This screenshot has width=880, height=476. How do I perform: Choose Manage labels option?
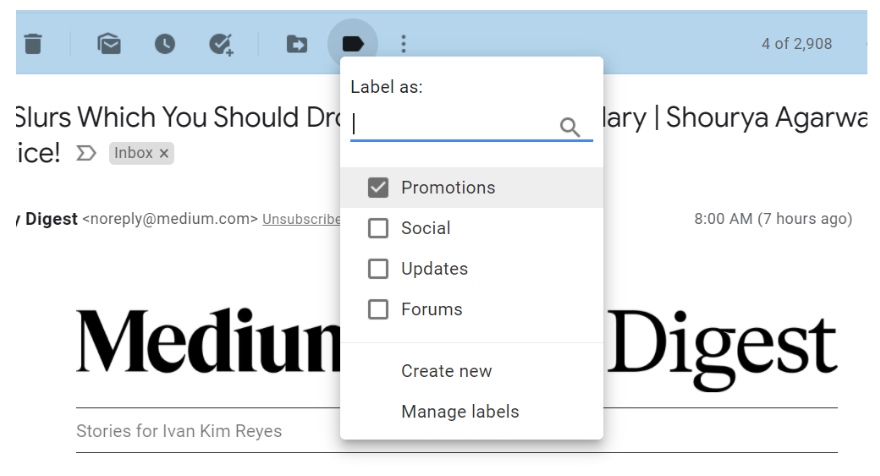pos(460,412)
